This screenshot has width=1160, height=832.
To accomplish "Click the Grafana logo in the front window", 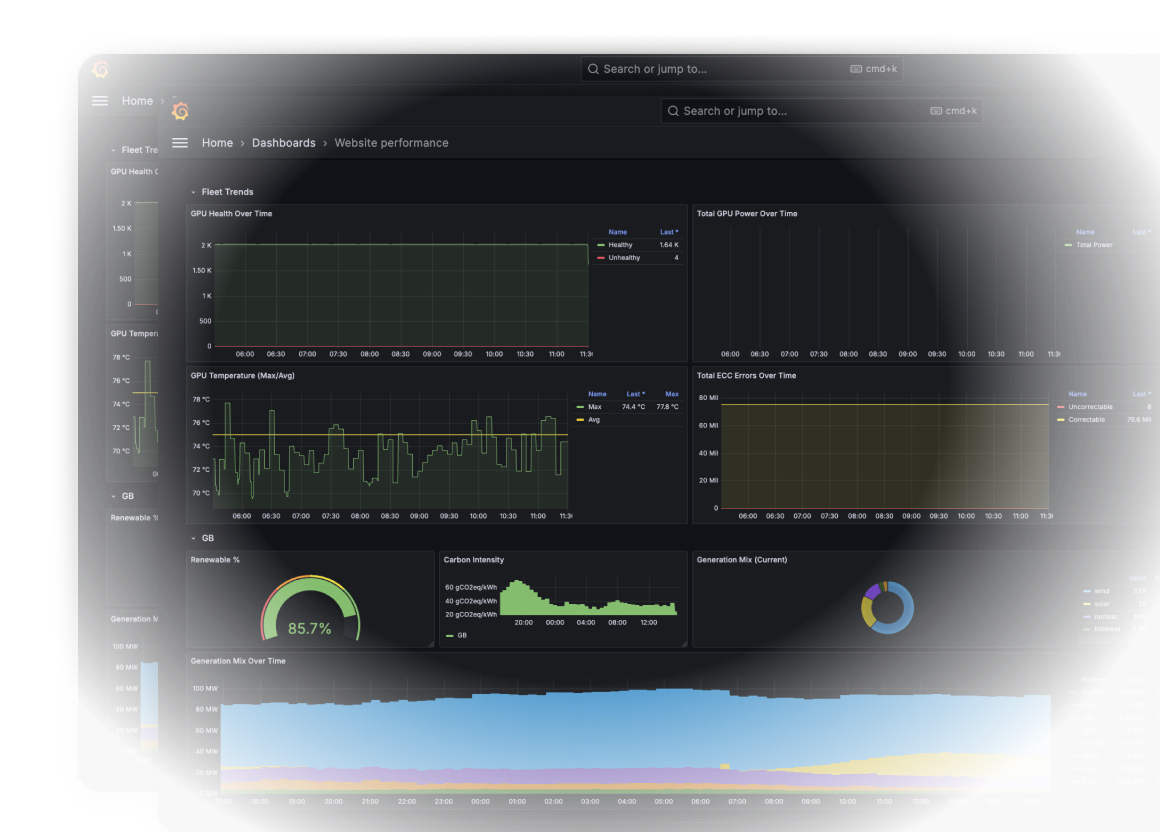I will 180,111.
